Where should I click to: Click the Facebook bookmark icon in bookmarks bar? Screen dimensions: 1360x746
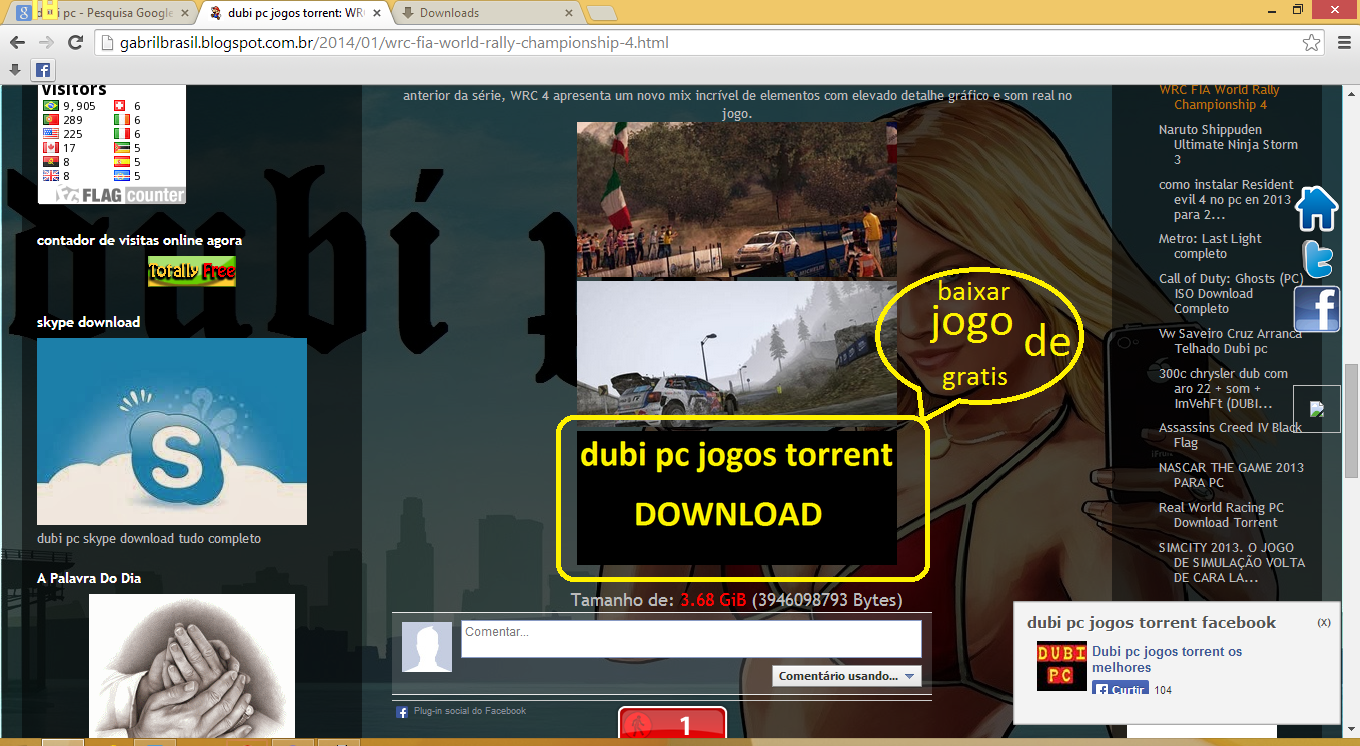[42, 70]
